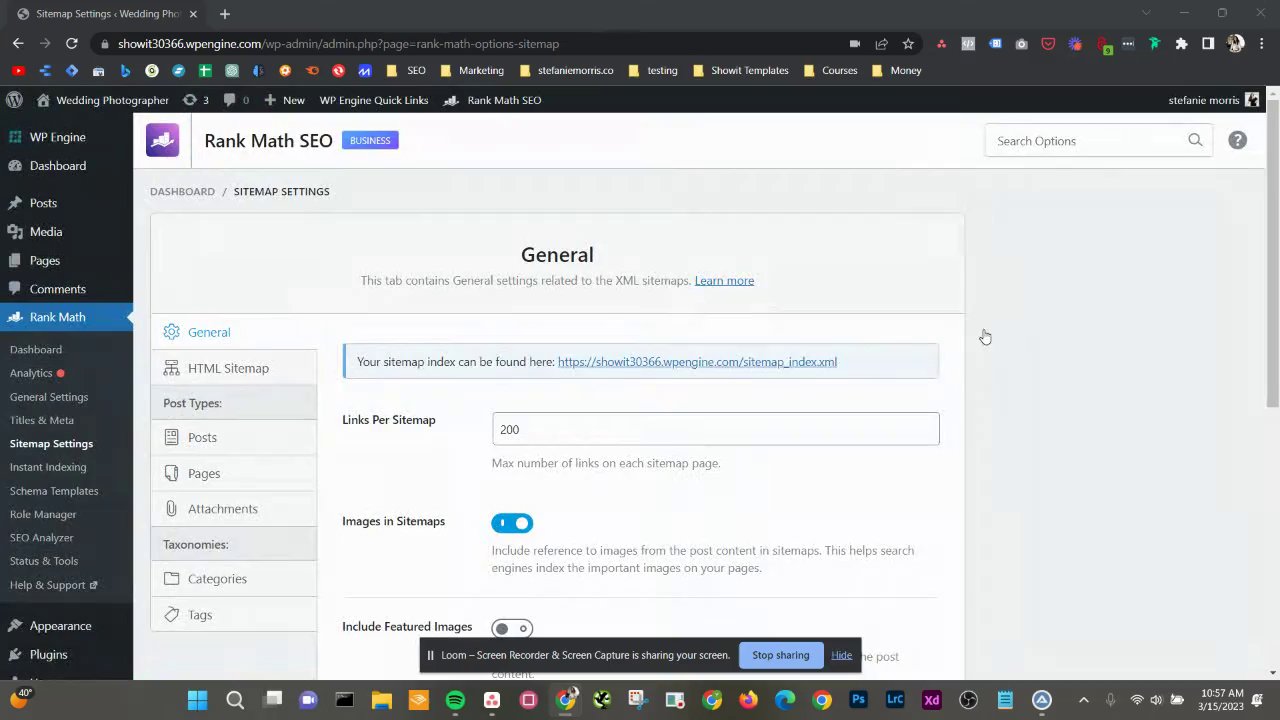Click the Windows taskbar search icon
The width and height of the screenshot is (1280, 720).
pos(235,700)
